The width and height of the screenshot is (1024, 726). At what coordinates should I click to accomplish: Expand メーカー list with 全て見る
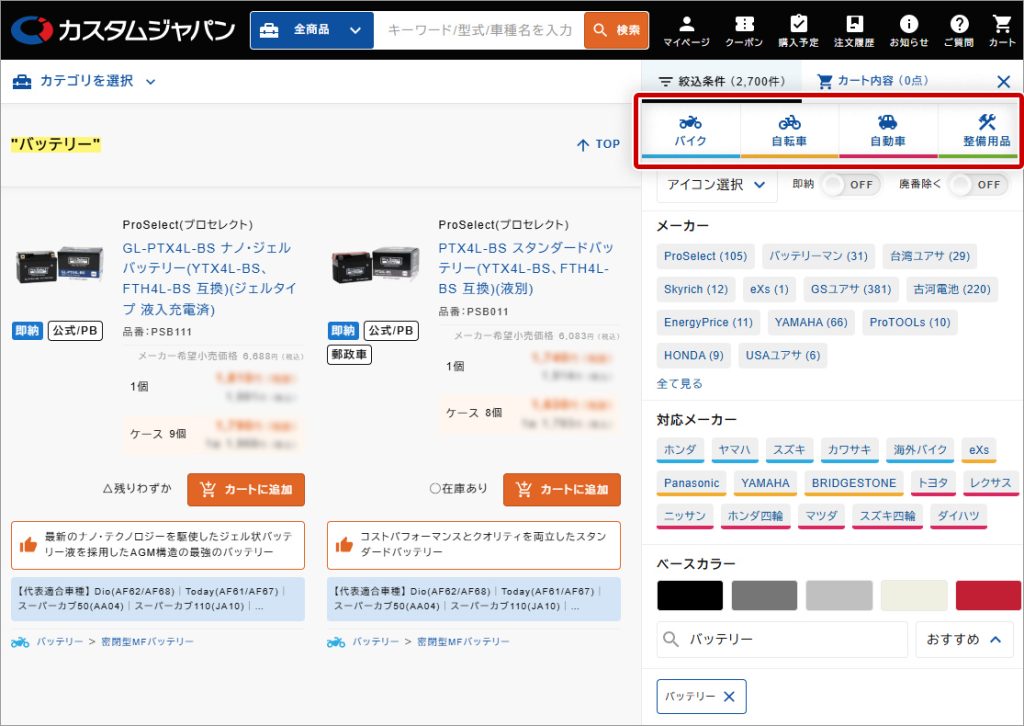click(x=679, y=384)
